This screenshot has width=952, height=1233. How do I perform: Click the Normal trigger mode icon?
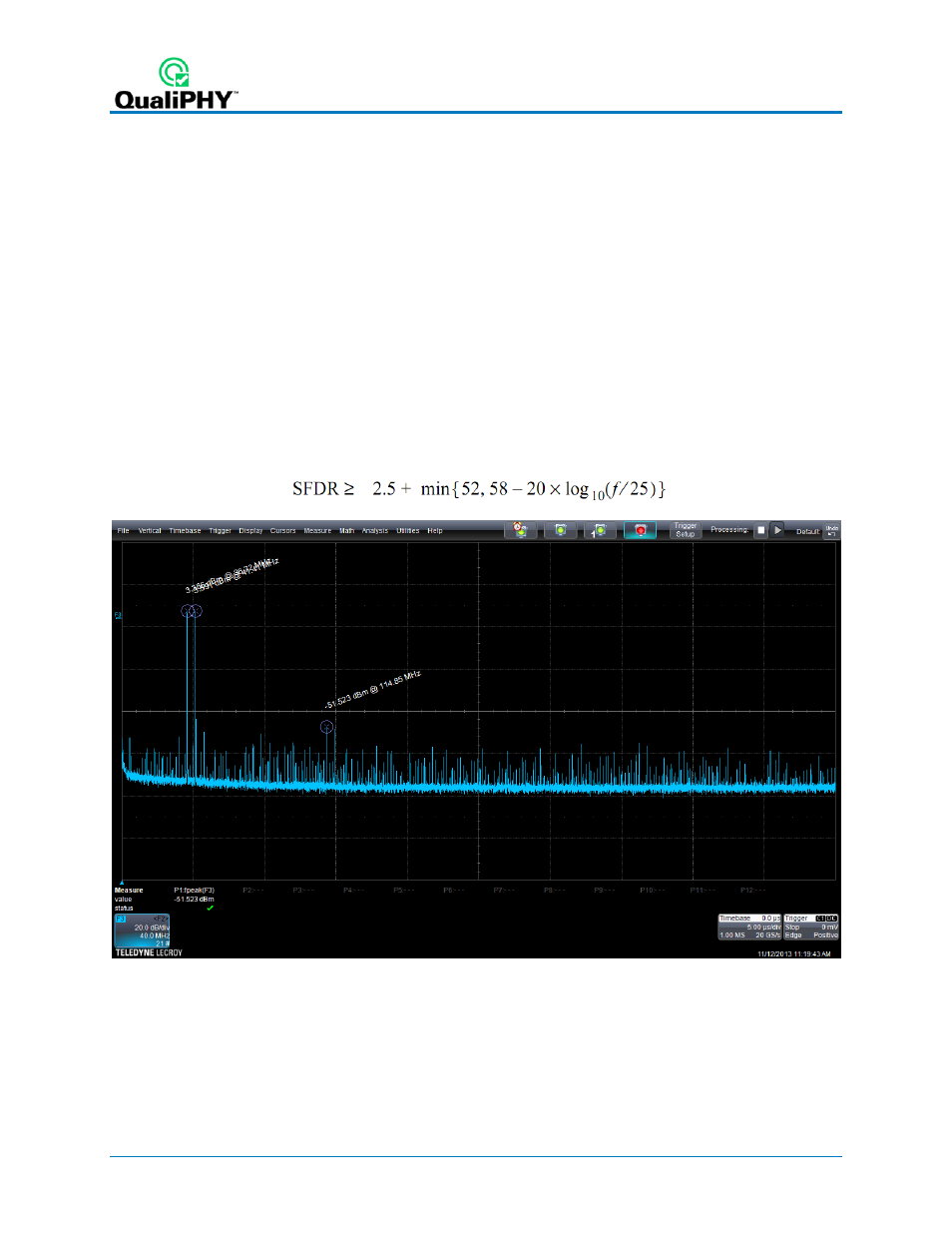(561, 530)
